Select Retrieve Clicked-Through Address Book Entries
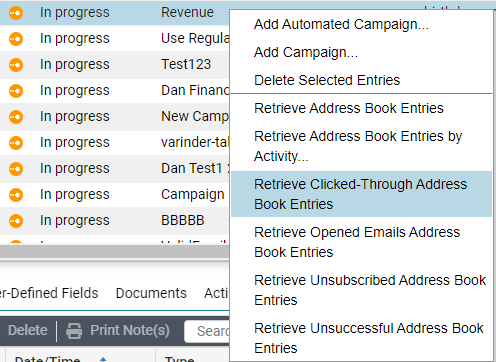The height and width of the screenshot is (362, 496). pos(361,194)
